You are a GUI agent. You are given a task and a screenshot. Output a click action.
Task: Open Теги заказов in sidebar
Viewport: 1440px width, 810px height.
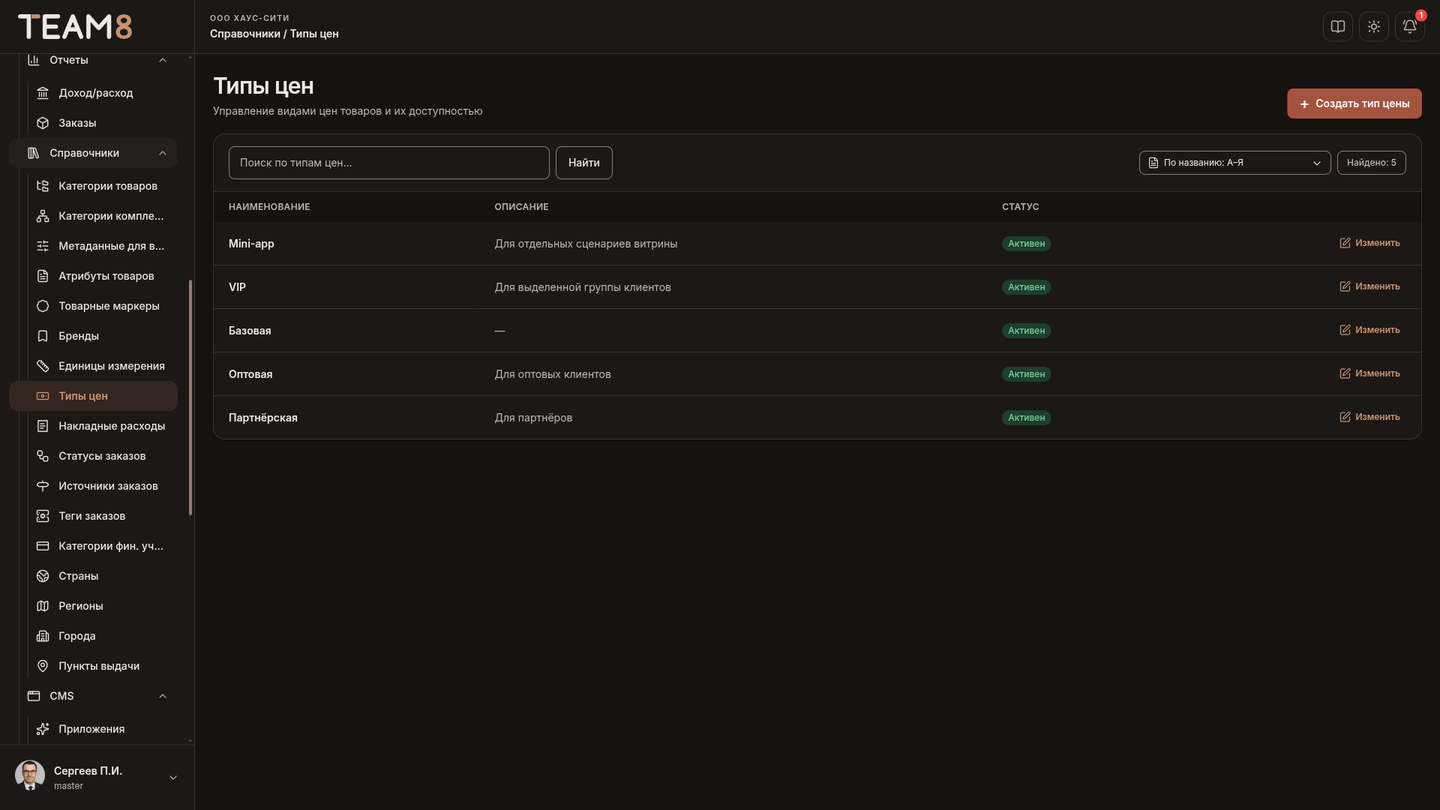click(93, 516)
